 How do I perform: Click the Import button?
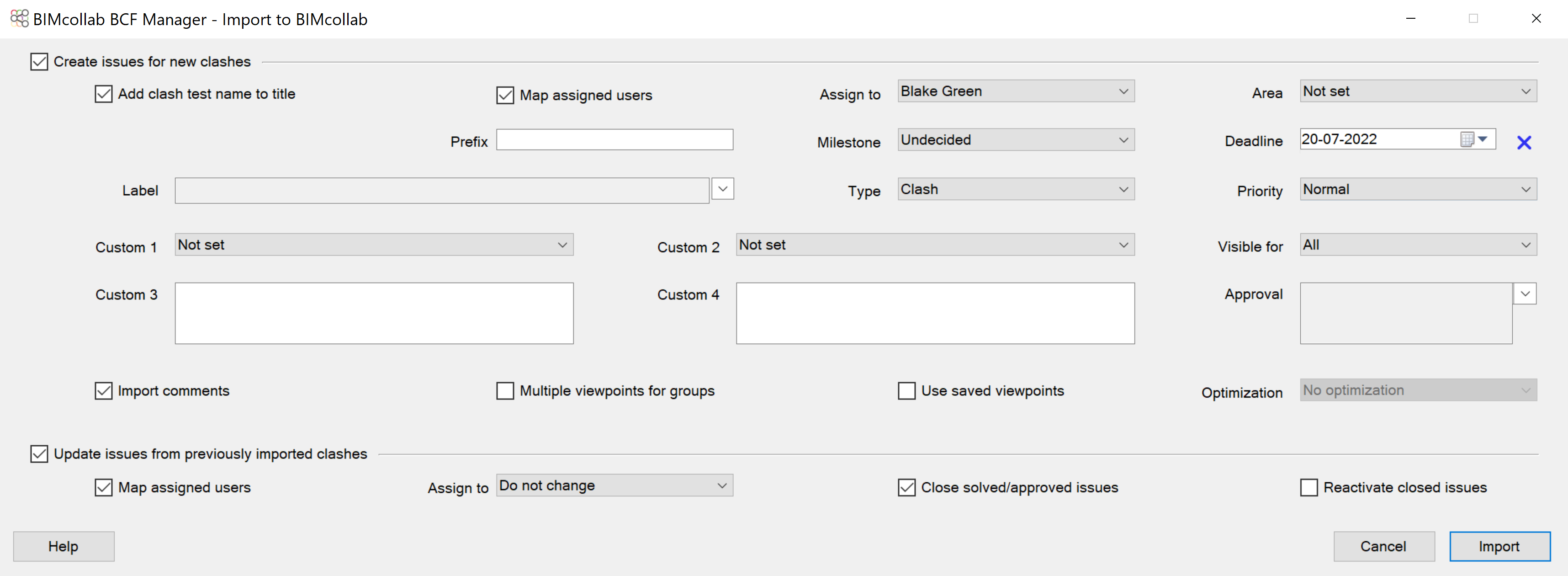[x=1500, y=546]
